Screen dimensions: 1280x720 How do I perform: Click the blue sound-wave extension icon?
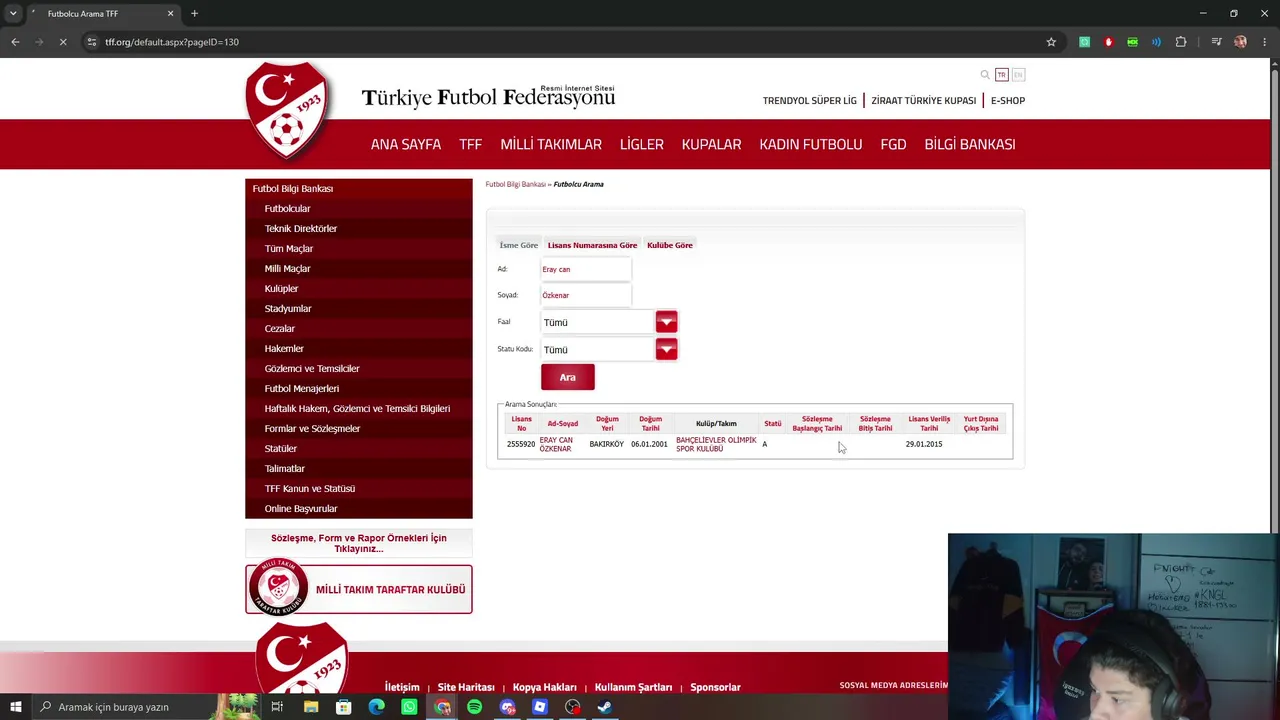pyautogui.click(x=1156, y=42)
